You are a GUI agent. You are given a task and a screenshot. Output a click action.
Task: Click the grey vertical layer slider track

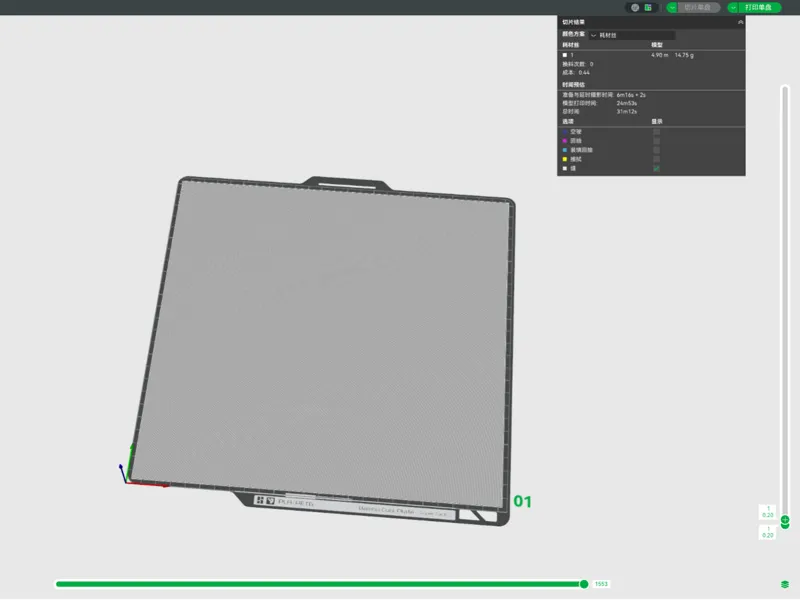click(x=785, y=301)
